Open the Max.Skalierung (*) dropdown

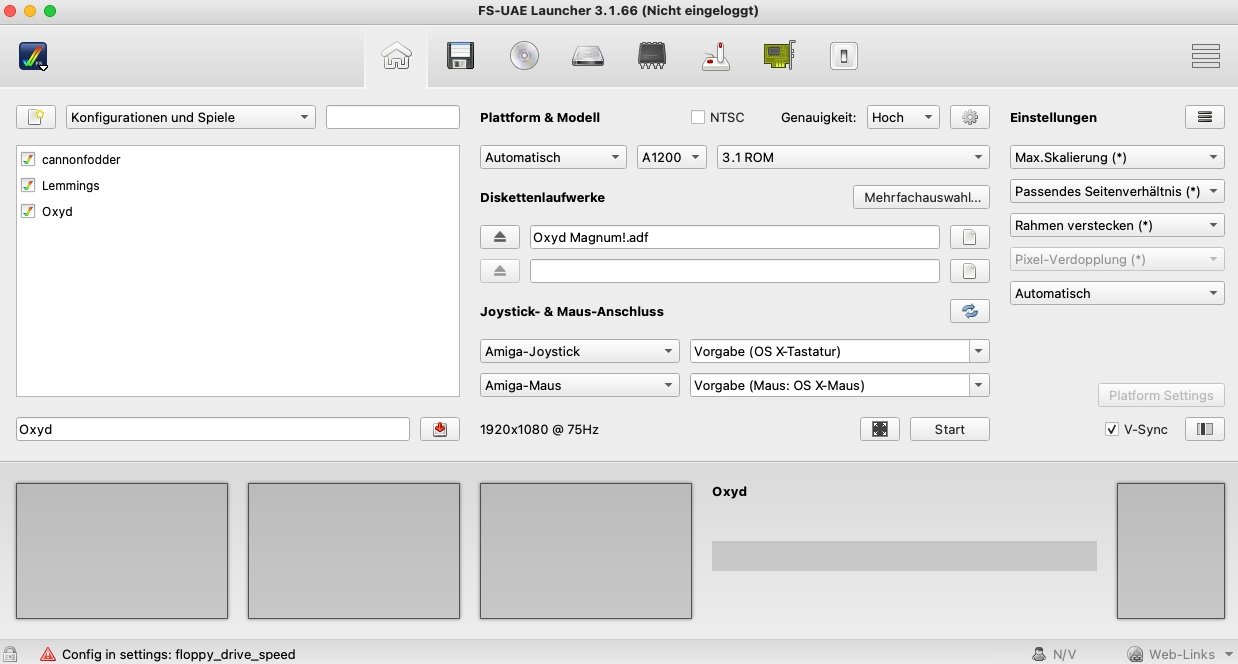tap(1118, 157)
